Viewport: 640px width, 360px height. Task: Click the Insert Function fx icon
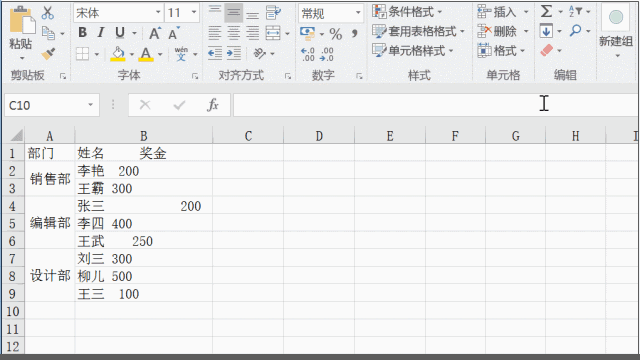coord(213,105)
